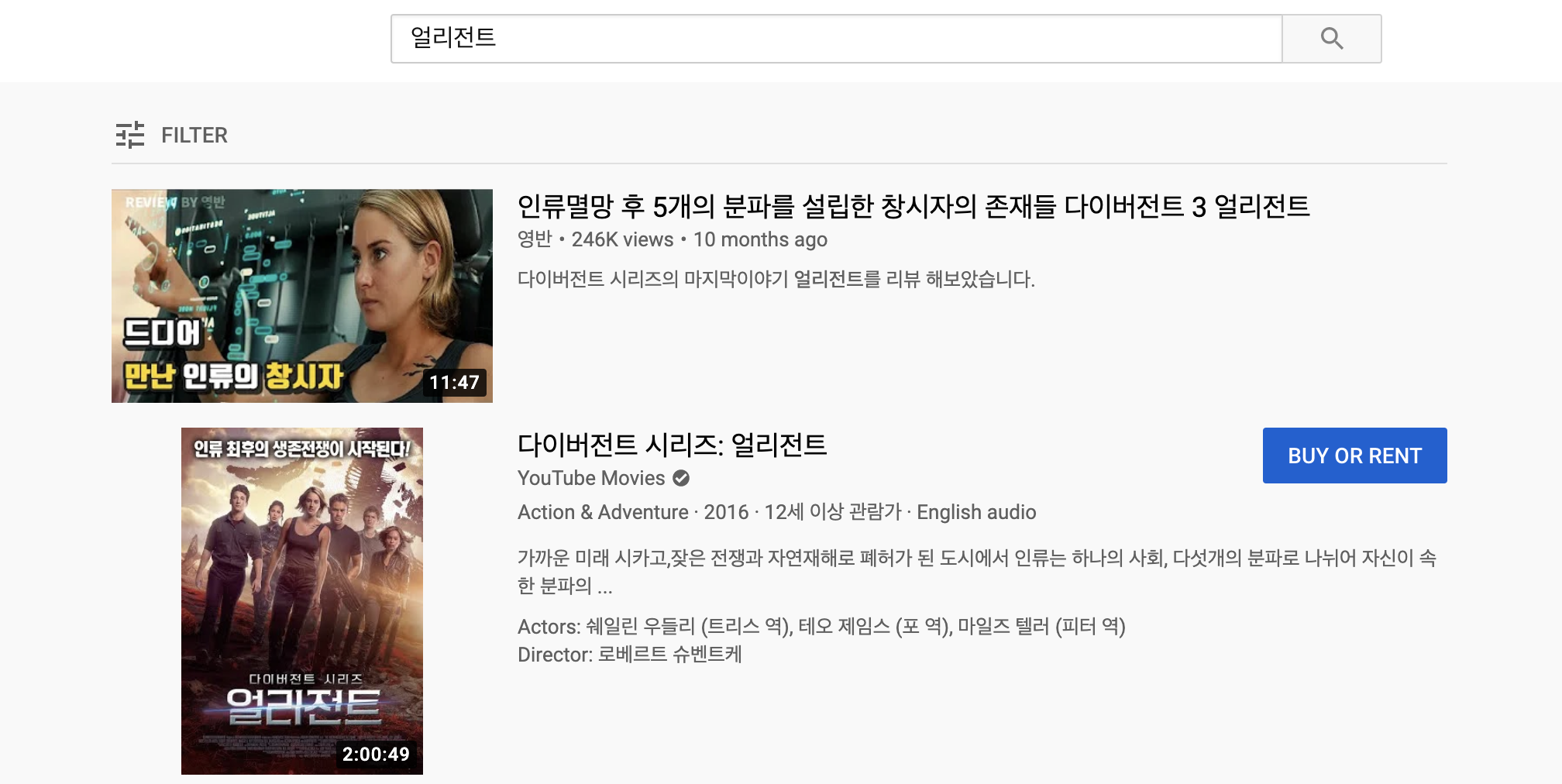The image size is (1562, 784).
Task: Click the 11:47 duration badge
Action: pyautogui.click(x=454, y=382)
